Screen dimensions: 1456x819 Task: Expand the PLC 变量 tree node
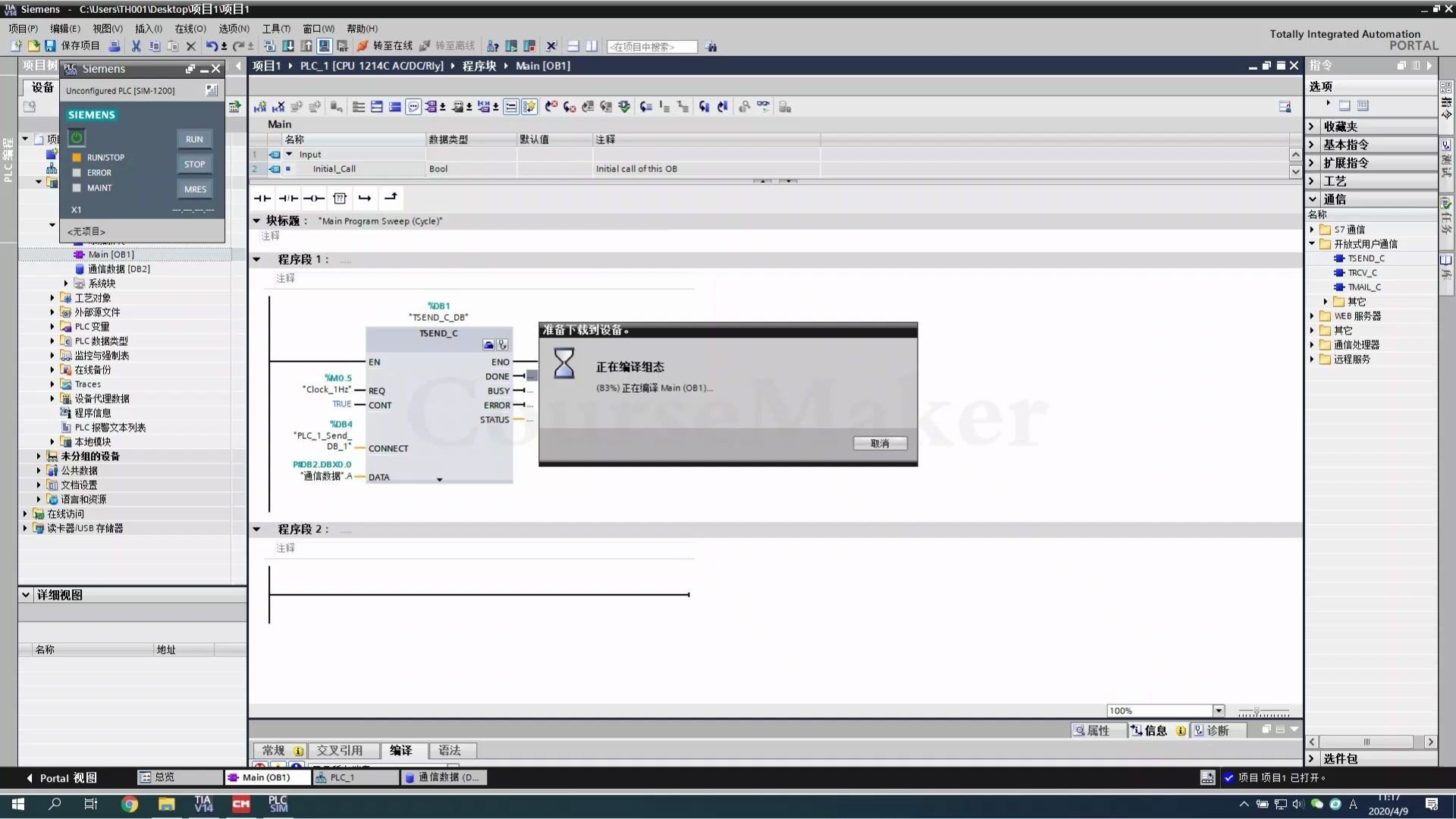(x=52, y=327)
